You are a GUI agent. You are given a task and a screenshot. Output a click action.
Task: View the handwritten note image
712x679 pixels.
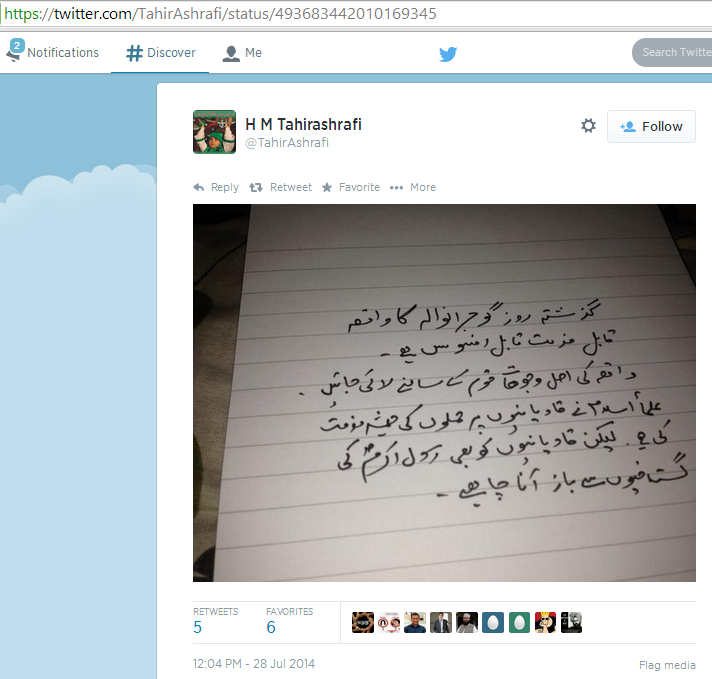[x=444, y=393]
